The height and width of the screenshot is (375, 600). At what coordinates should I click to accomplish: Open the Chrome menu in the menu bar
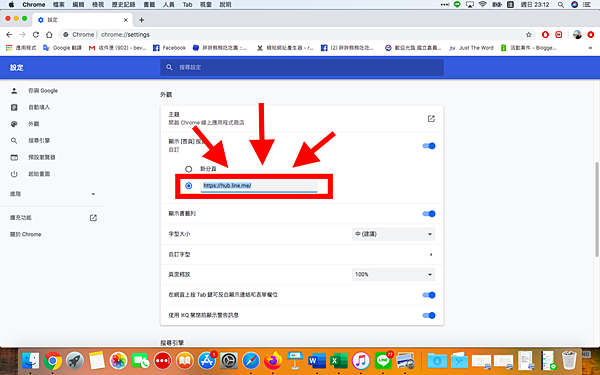(34, 5)
